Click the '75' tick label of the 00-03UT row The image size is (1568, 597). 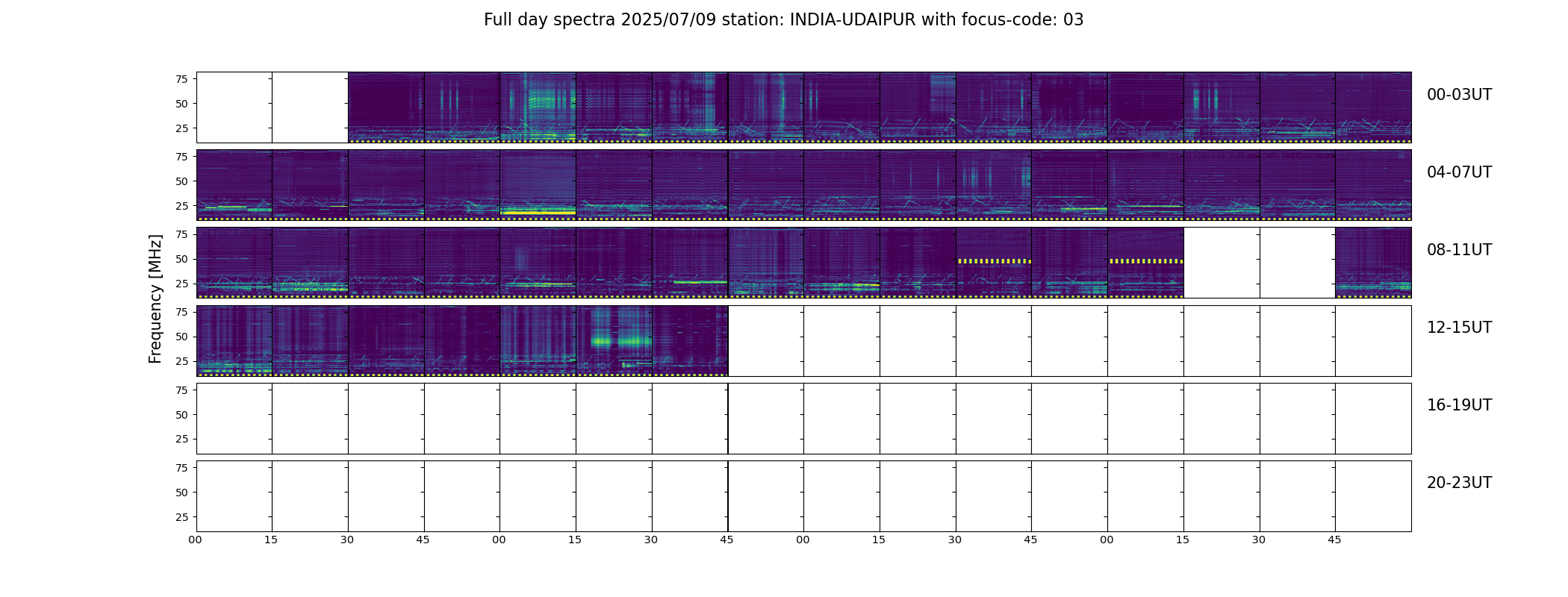[181, 79]
